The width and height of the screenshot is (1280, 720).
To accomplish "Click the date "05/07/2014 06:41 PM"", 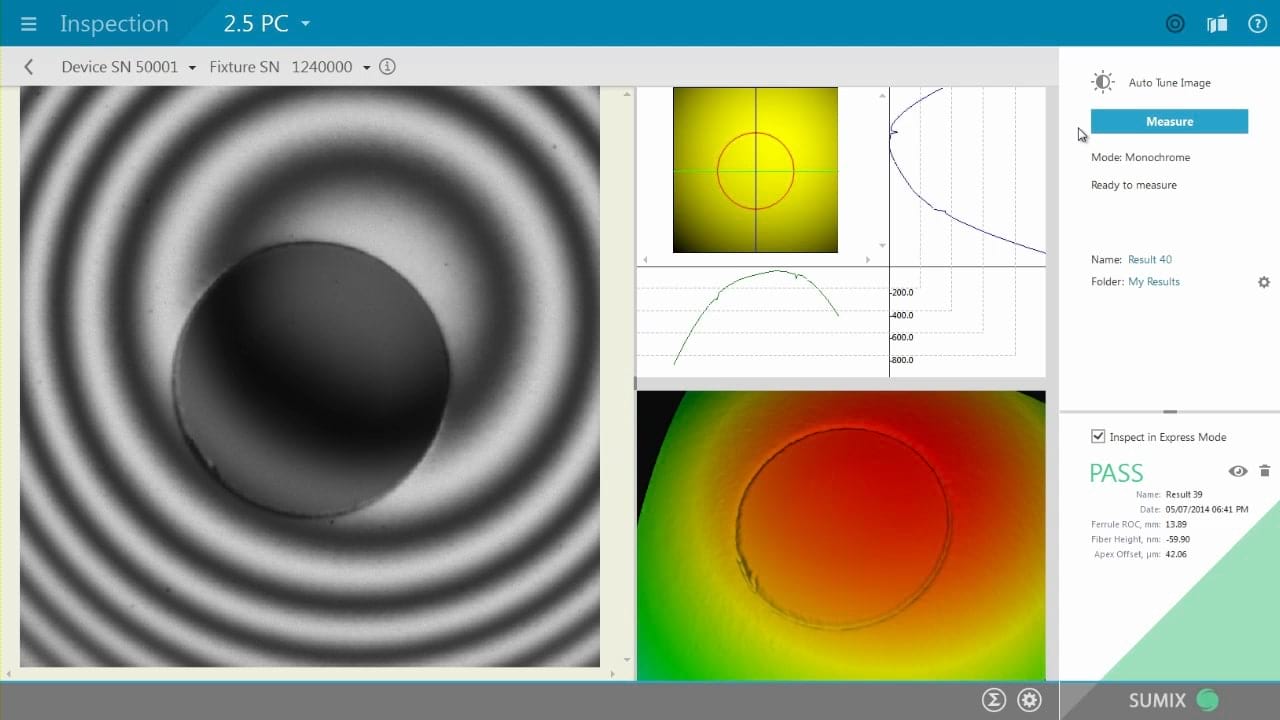I will [x=1207, y=509].
